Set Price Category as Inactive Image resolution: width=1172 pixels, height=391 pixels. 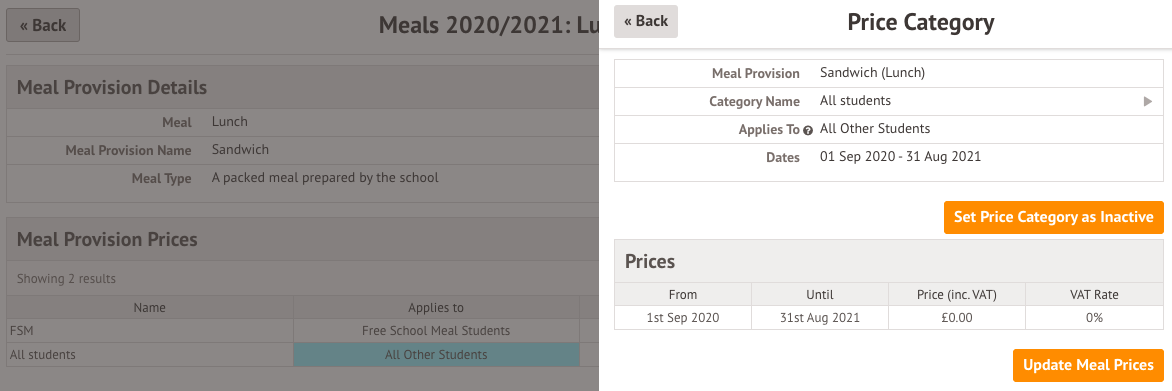tap(1054, 217)
